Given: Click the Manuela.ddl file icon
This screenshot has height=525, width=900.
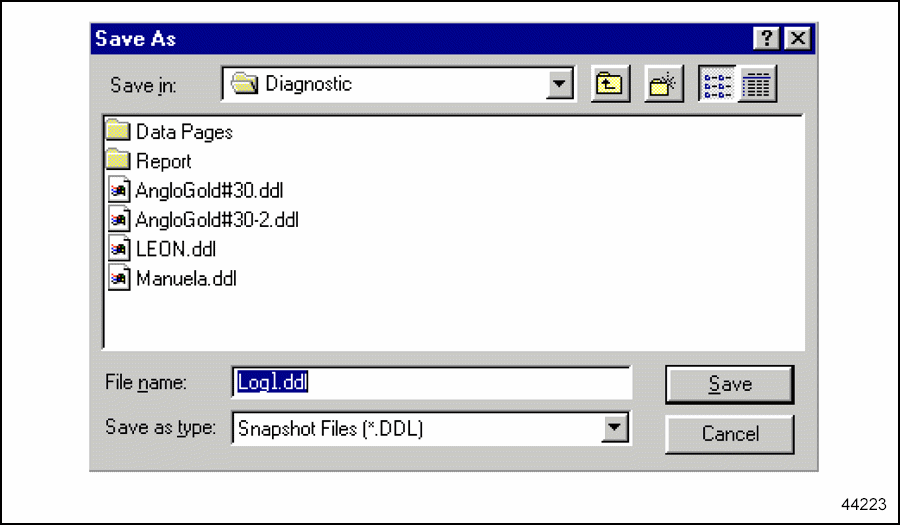Looking at the screenshot, I should (119, 278).
